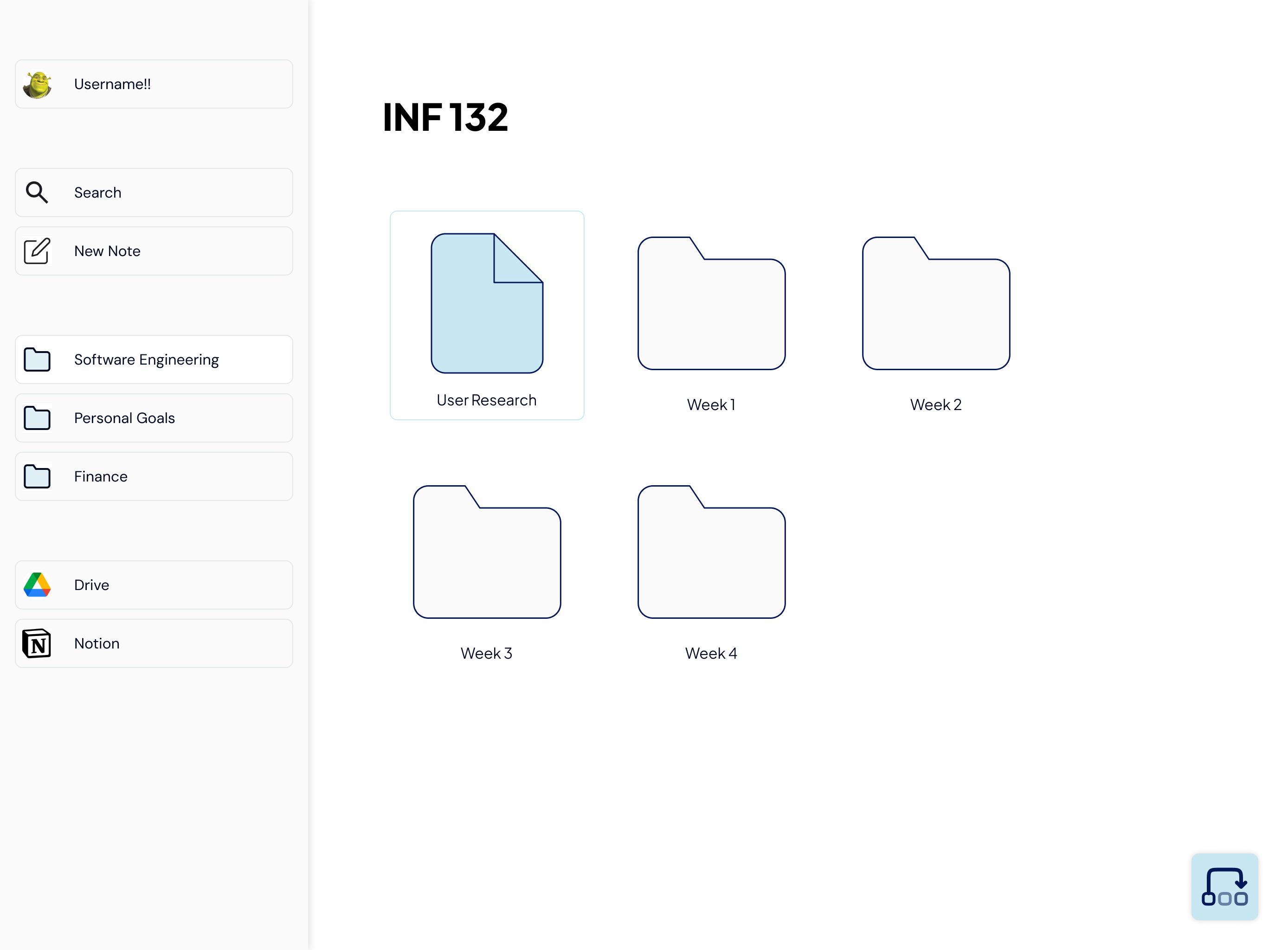Create a New Note
The height and width of the screenshot is (950, 1288).
click(154, 251)
